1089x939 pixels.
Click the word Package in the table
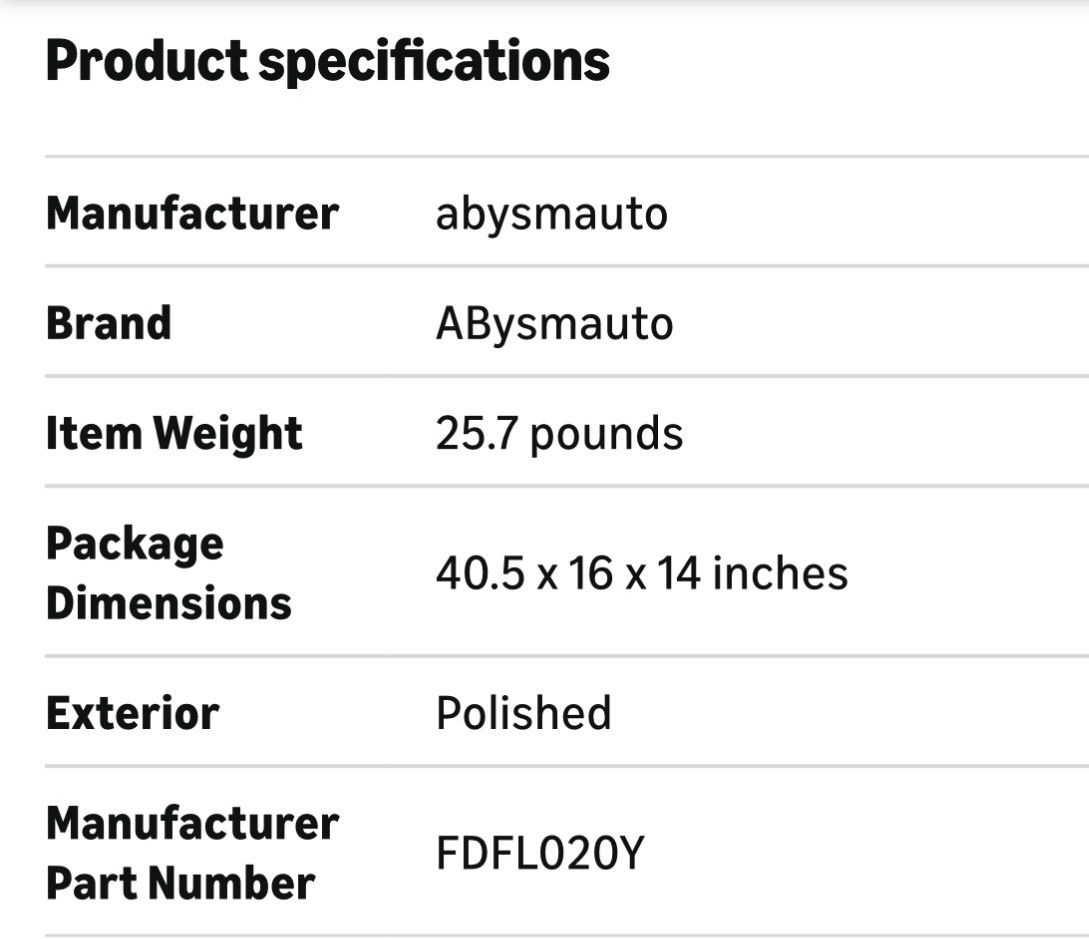[135, 545]
